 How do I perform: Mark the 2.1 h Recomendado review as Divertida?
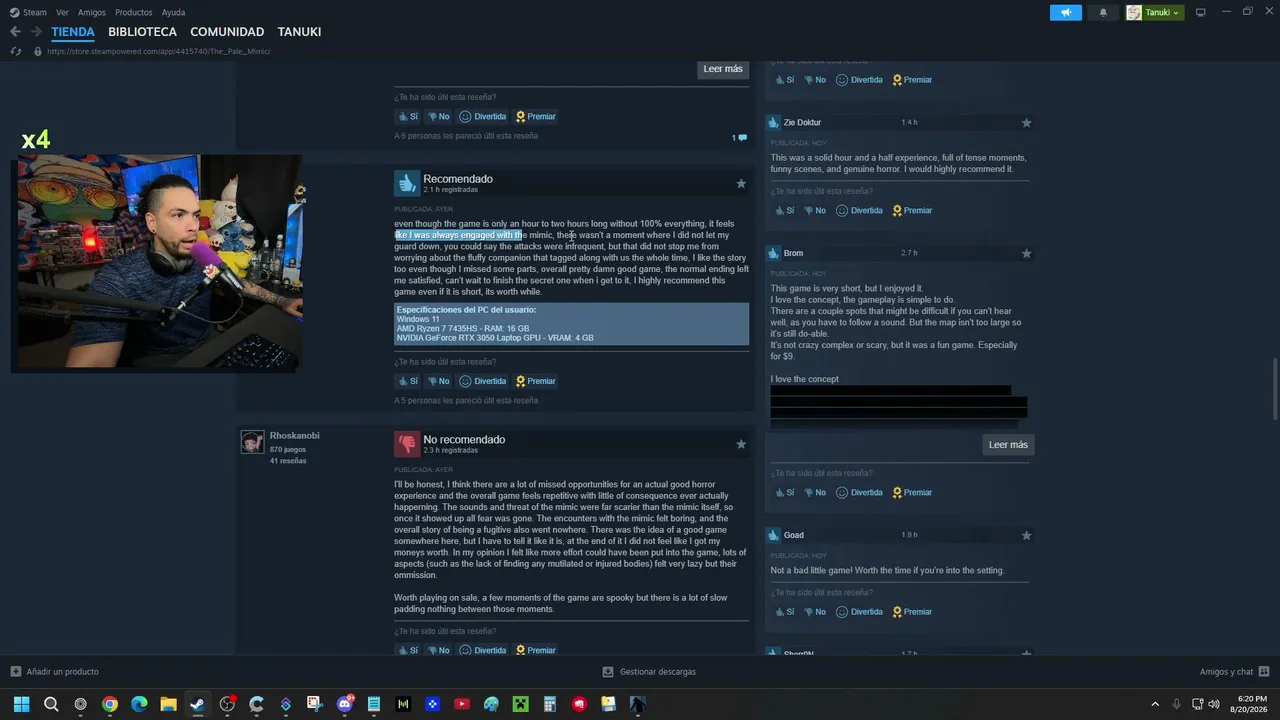coord(483,381)
